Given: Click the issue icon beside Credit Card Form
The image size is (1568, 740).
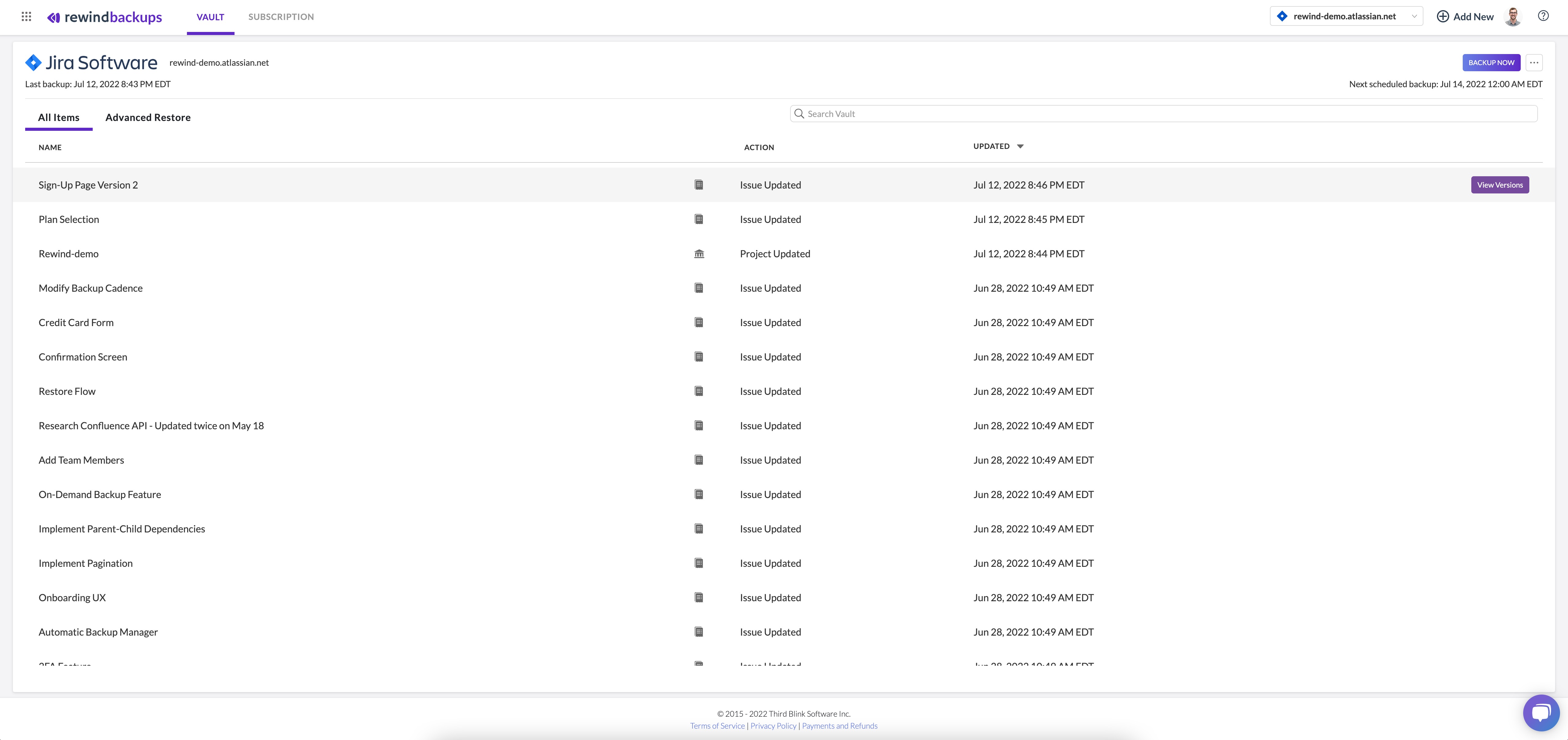Looking at the screenshot, I should (x=699, y=323).
